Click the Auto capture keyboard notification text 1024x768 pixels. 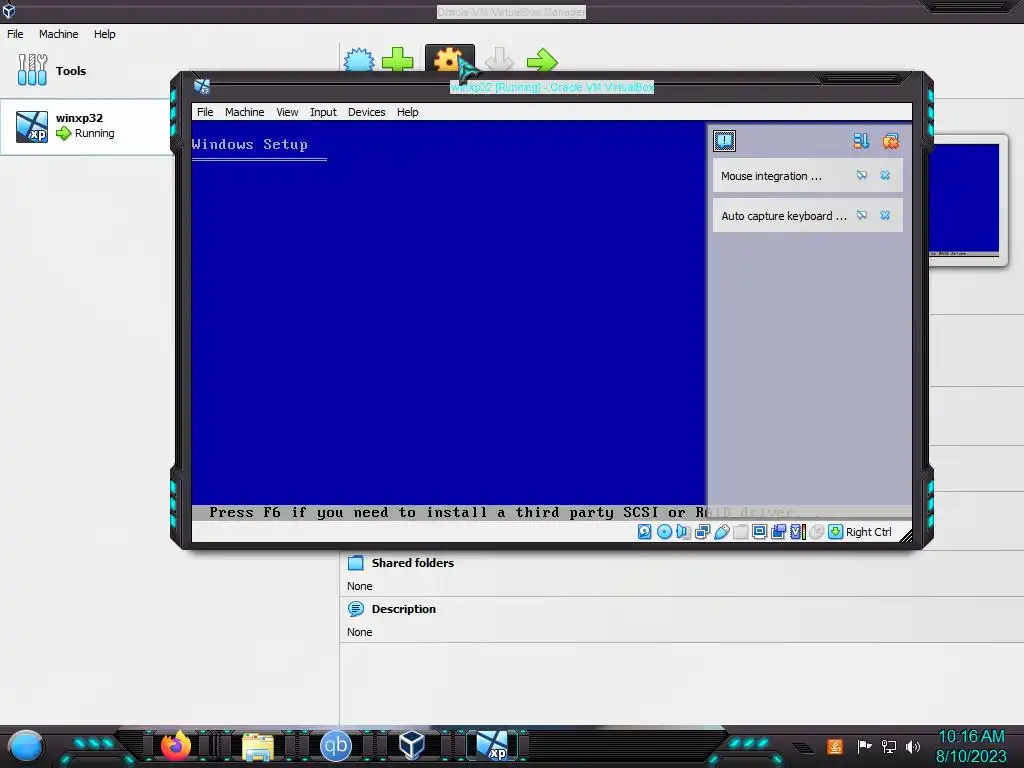[784, 216]
